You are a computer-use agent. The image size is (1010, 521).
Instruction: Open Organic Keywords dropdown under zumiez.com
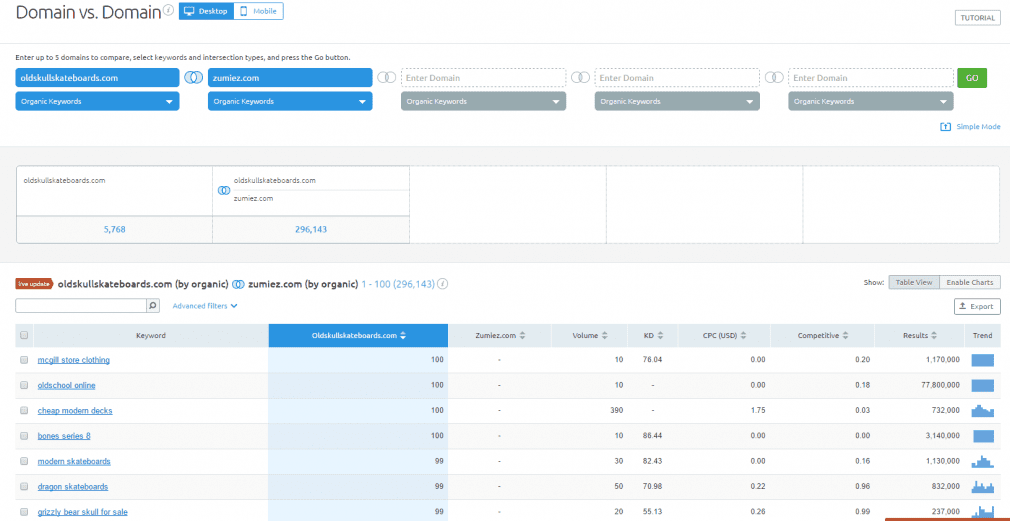pyautogui.click(x=290, y=101)
